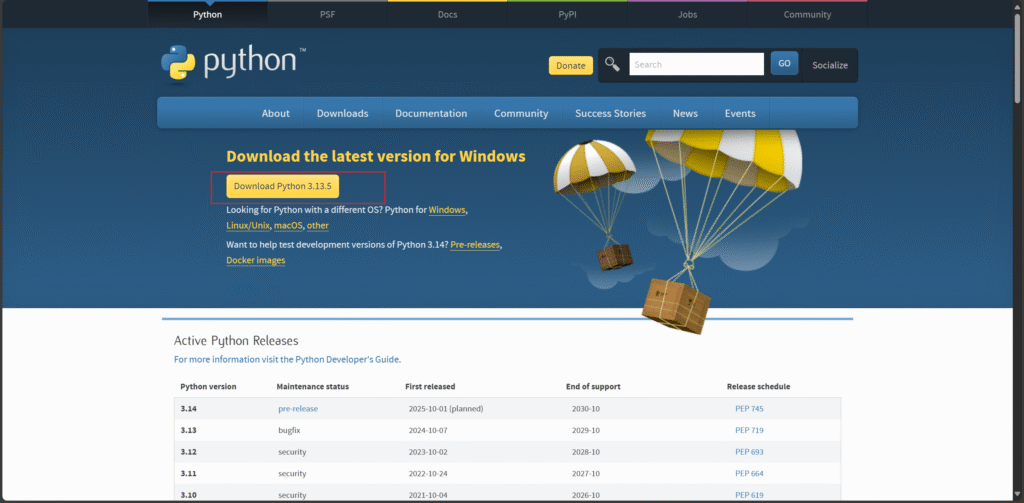Screen dimensions: 1024x503
Task: Open the About navigation menu
Action: pyautogui.click(x=276, y=113)
